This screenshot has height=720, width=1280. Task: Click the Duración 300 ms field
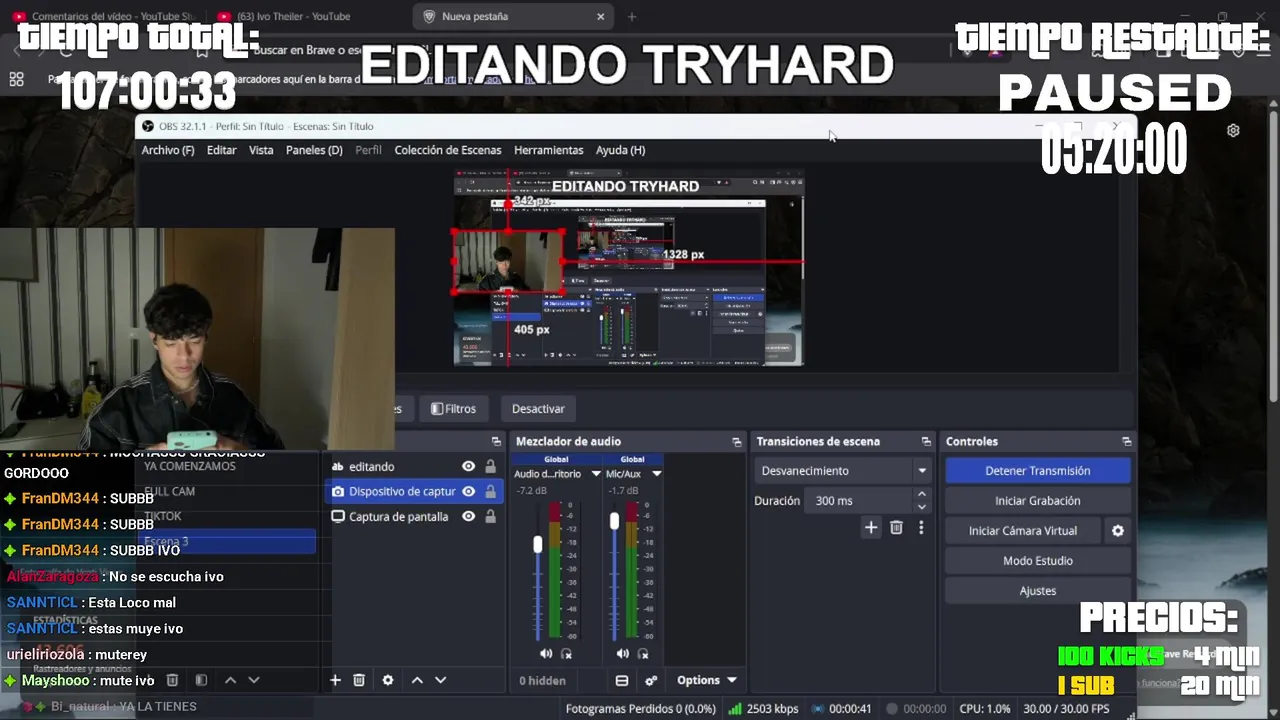point(860,500)
